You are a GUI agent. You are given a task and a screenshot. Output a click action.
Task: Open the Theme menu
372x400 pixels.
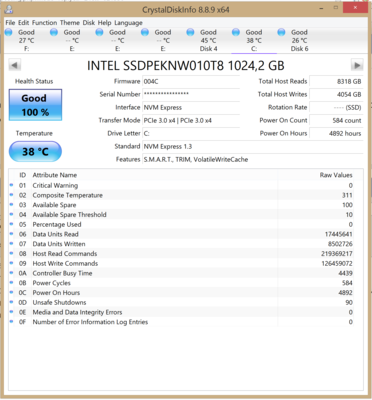click(x=70, y=23)
